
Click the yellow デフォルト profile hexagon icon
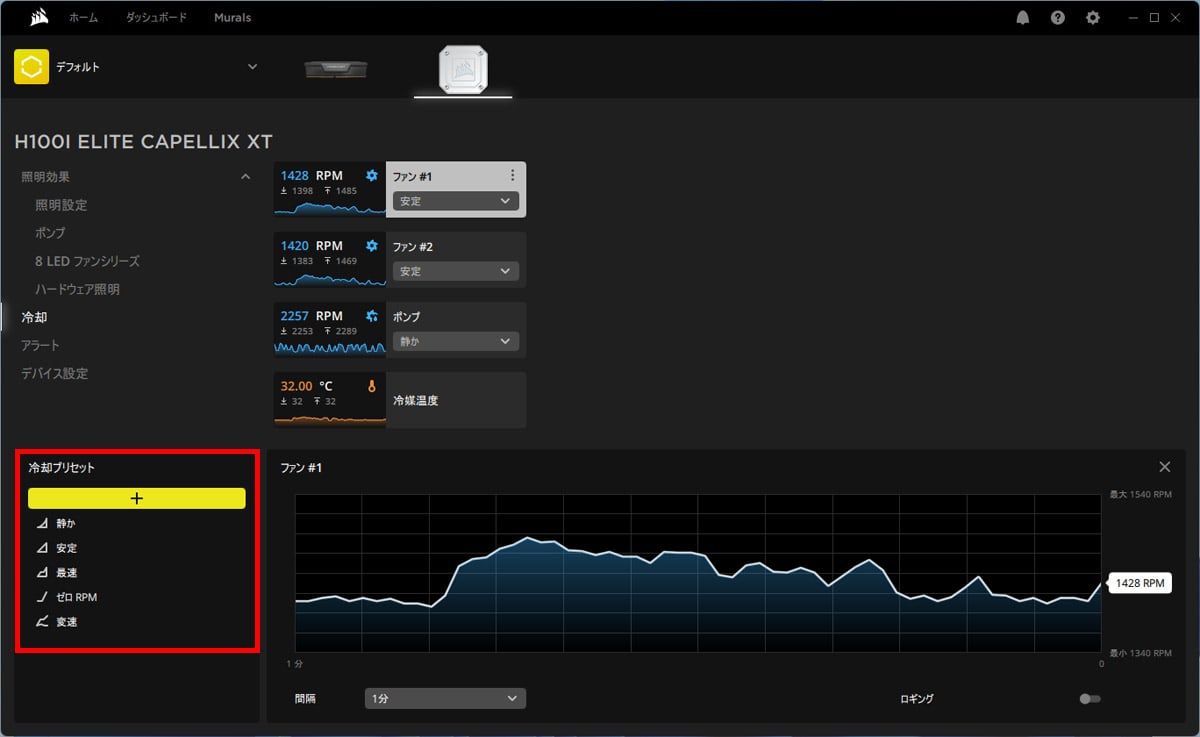(x=31, y=67)
